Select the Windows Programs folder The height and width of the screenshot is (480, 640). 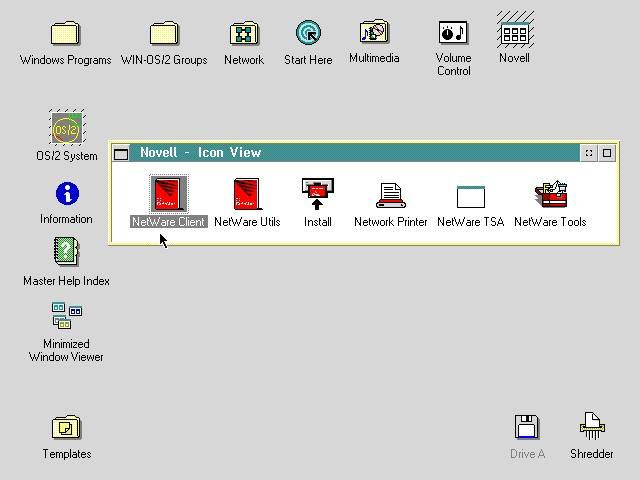click(x=65, y=33)
